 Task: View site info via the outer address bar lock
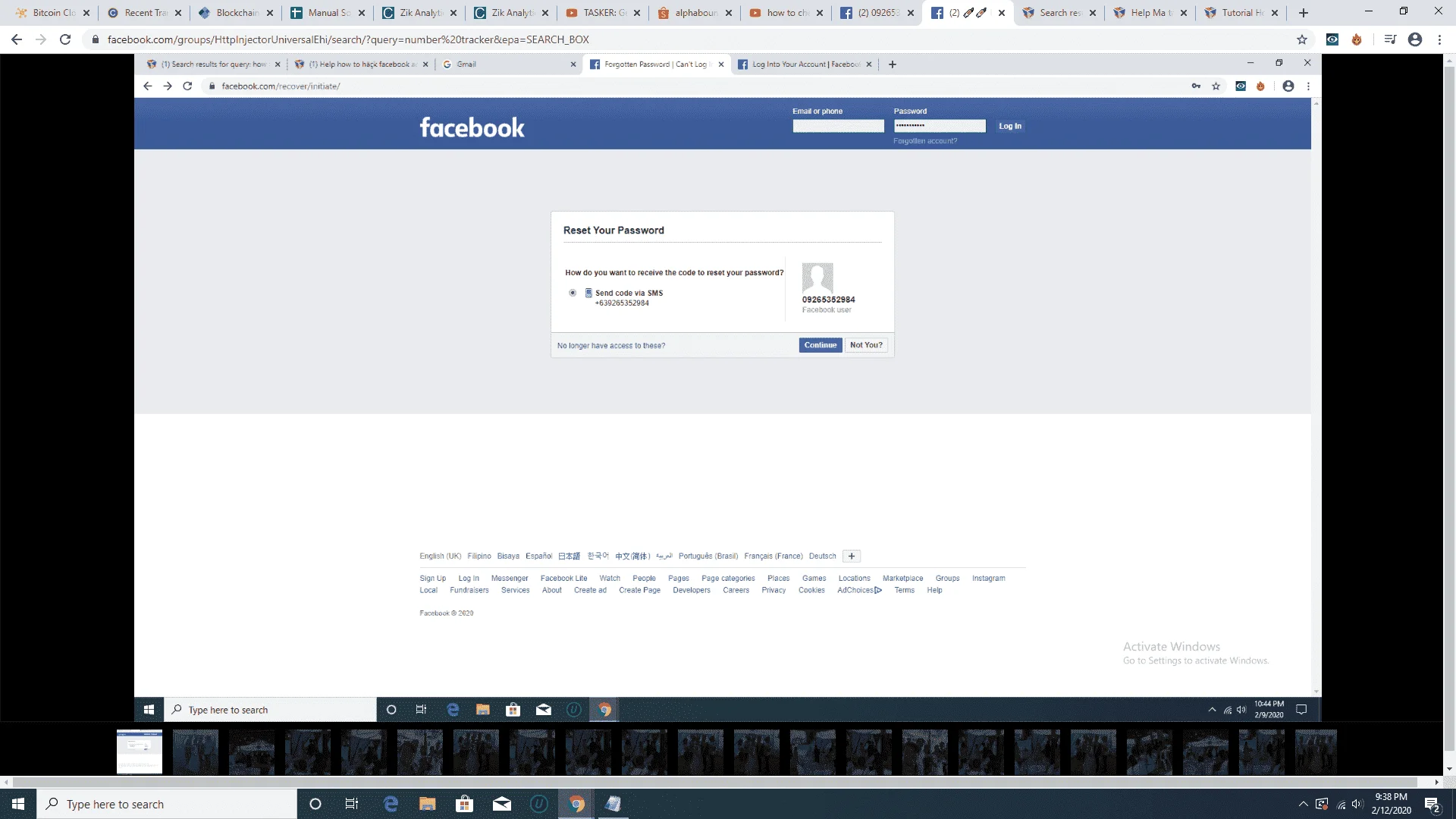tap(96, 39)
